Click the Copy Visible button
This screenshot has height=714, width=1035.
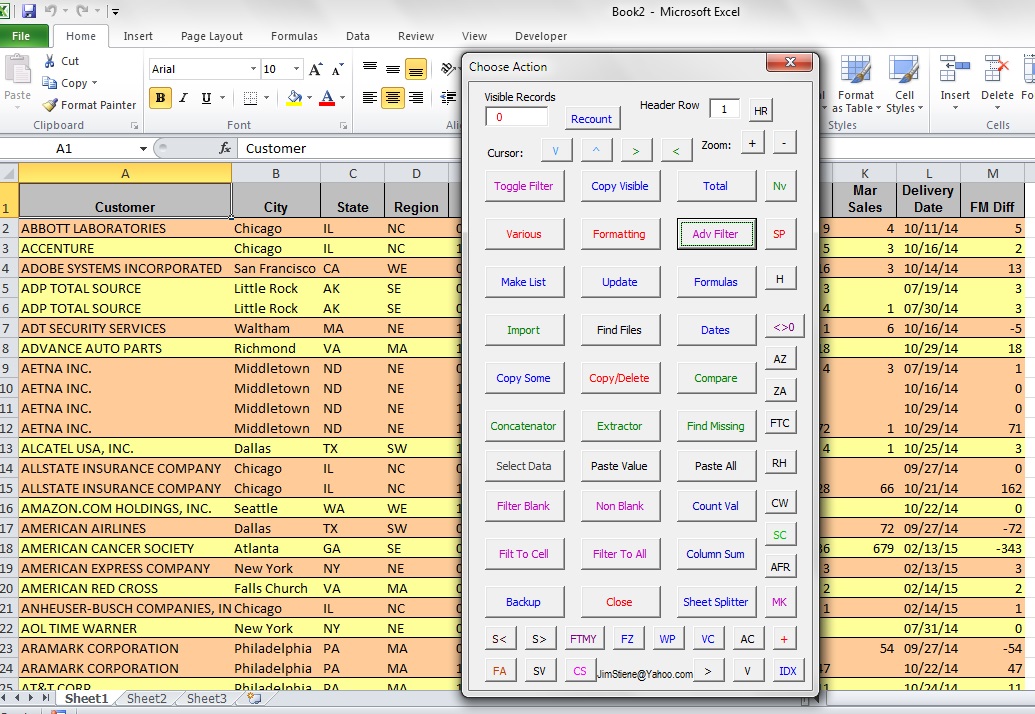tap(620, 186)
